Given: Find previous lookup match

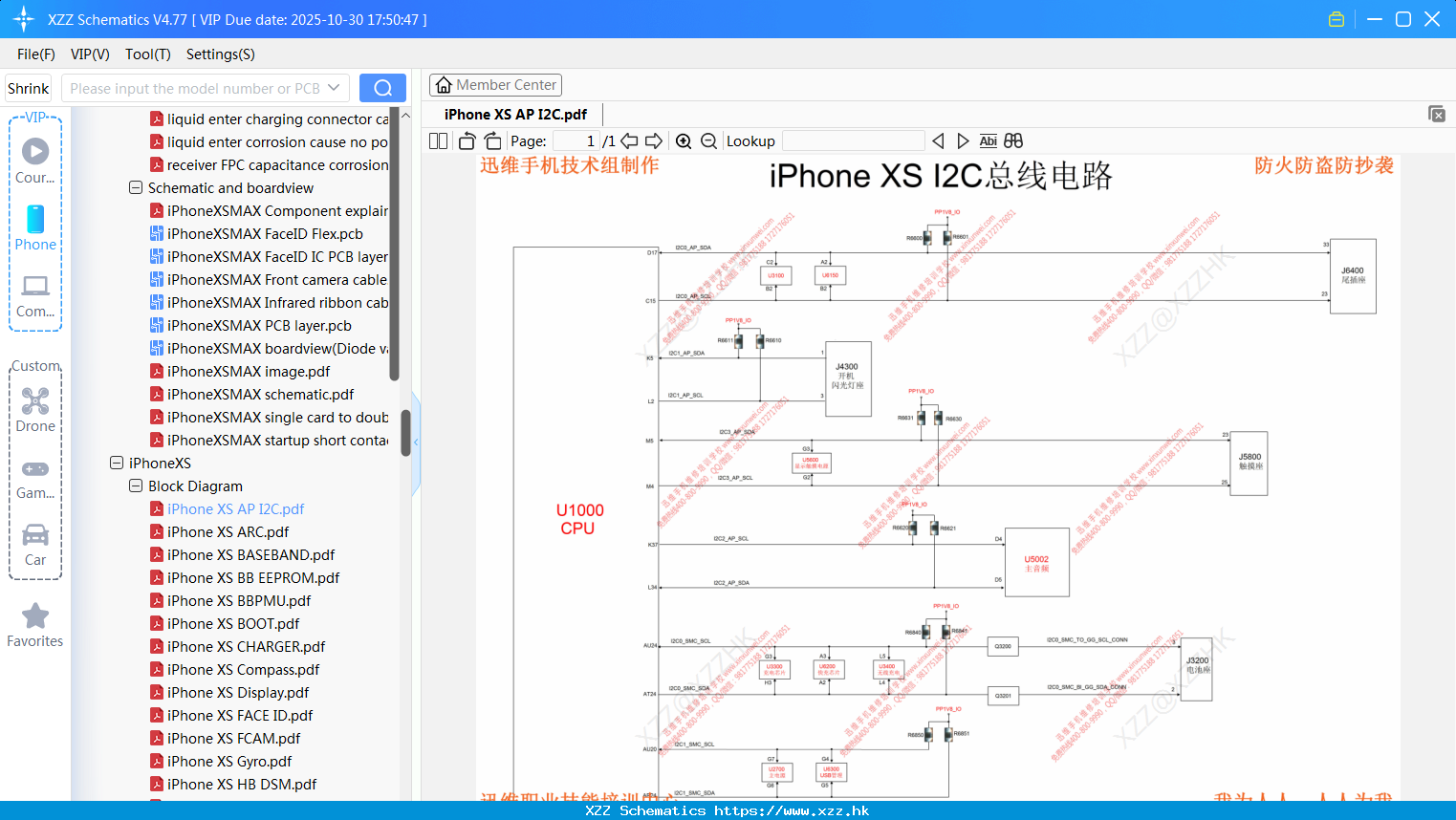Looking at the screenshot, I should tap(938, 141).
